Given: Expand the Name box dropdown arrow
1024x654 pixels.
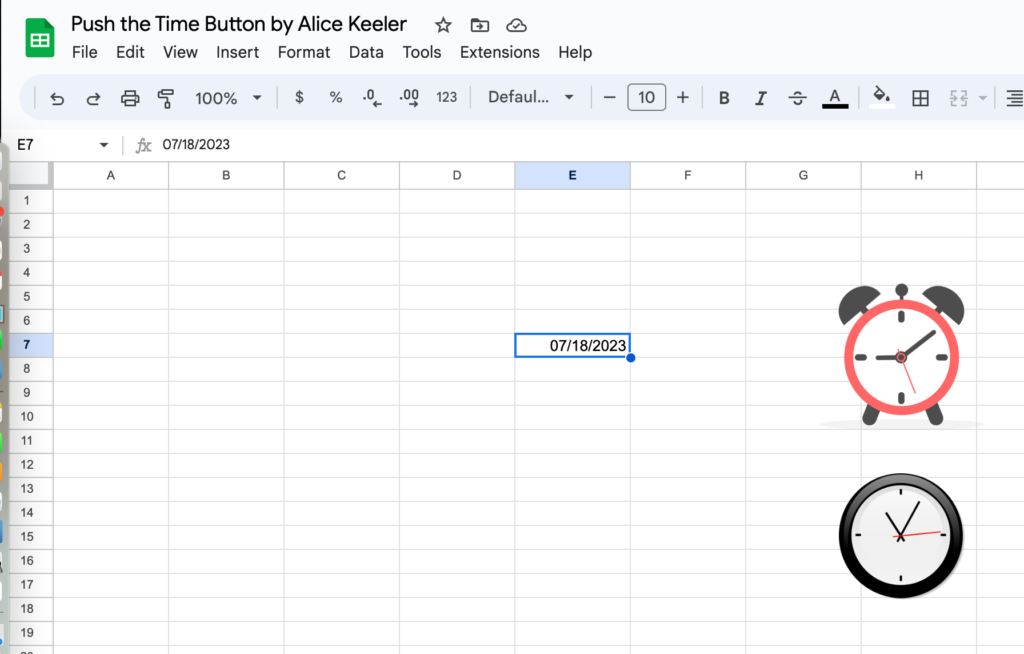Looking at the screenshot, I should click(x=104, y=144).
